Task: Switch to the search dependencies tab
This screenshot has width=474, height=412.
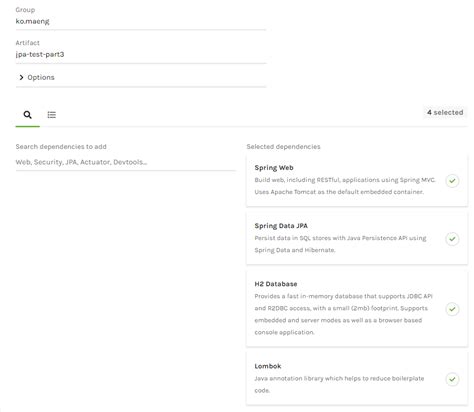Action: click(28, 115)
